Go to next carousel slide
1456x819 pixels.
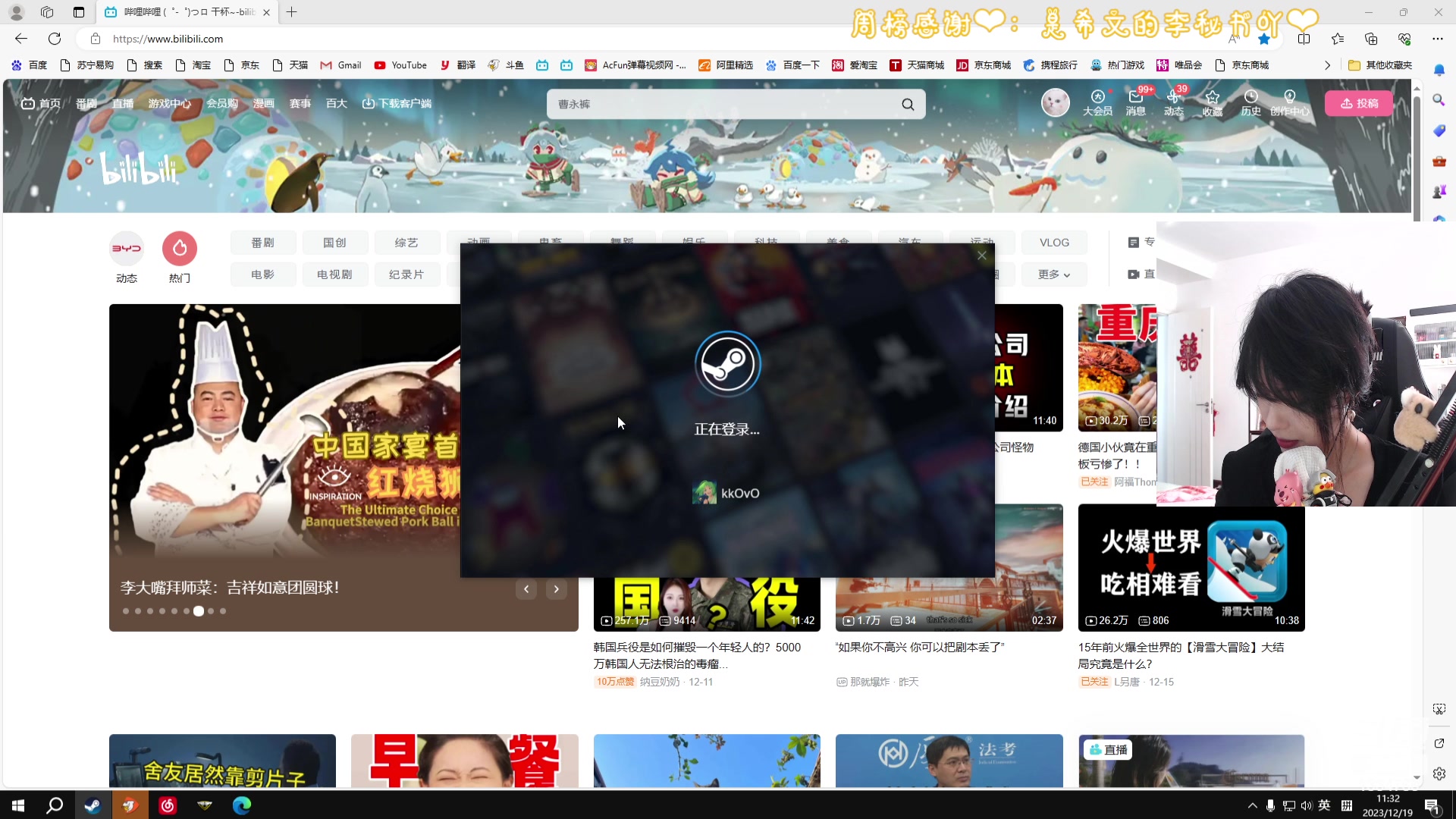coord(557,589)
